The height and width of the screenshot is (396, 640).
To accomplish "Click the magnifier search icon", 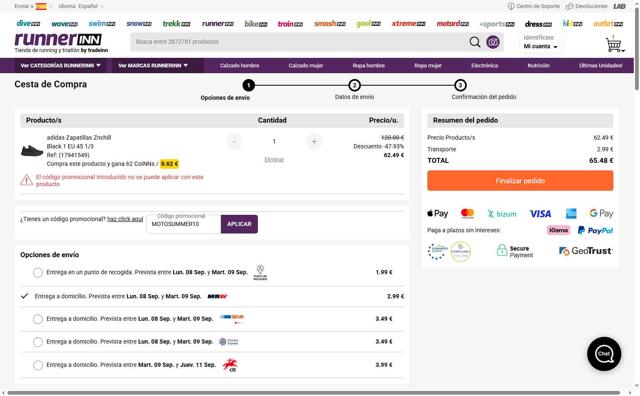I will (475, 42).
